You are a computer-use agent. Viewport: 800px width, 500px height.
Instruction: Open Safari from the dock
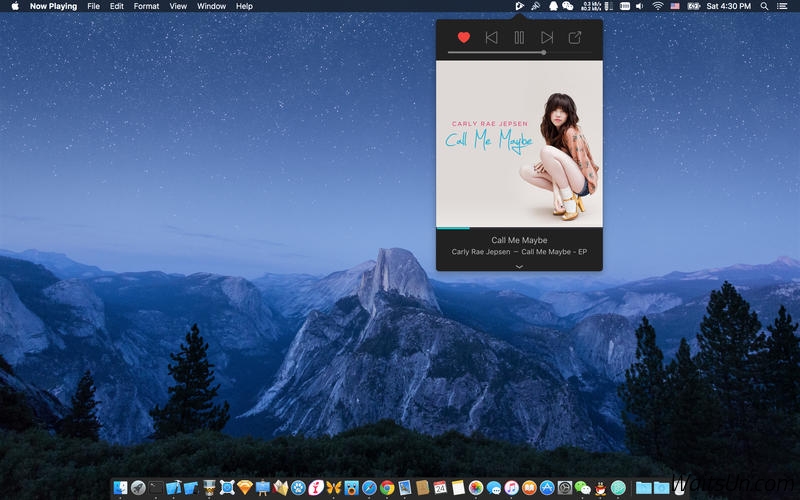(x=369, y=488)
